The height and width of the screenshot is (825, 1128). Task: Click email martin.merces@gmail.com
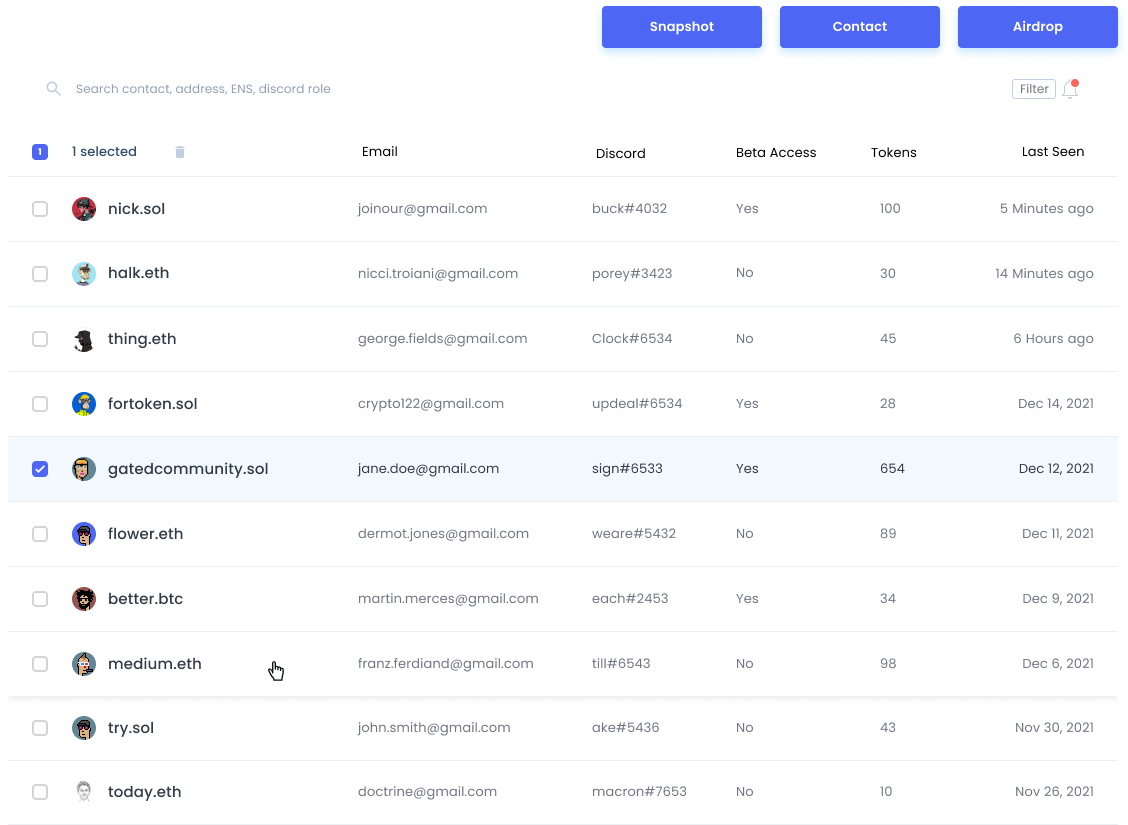[447, 598]
